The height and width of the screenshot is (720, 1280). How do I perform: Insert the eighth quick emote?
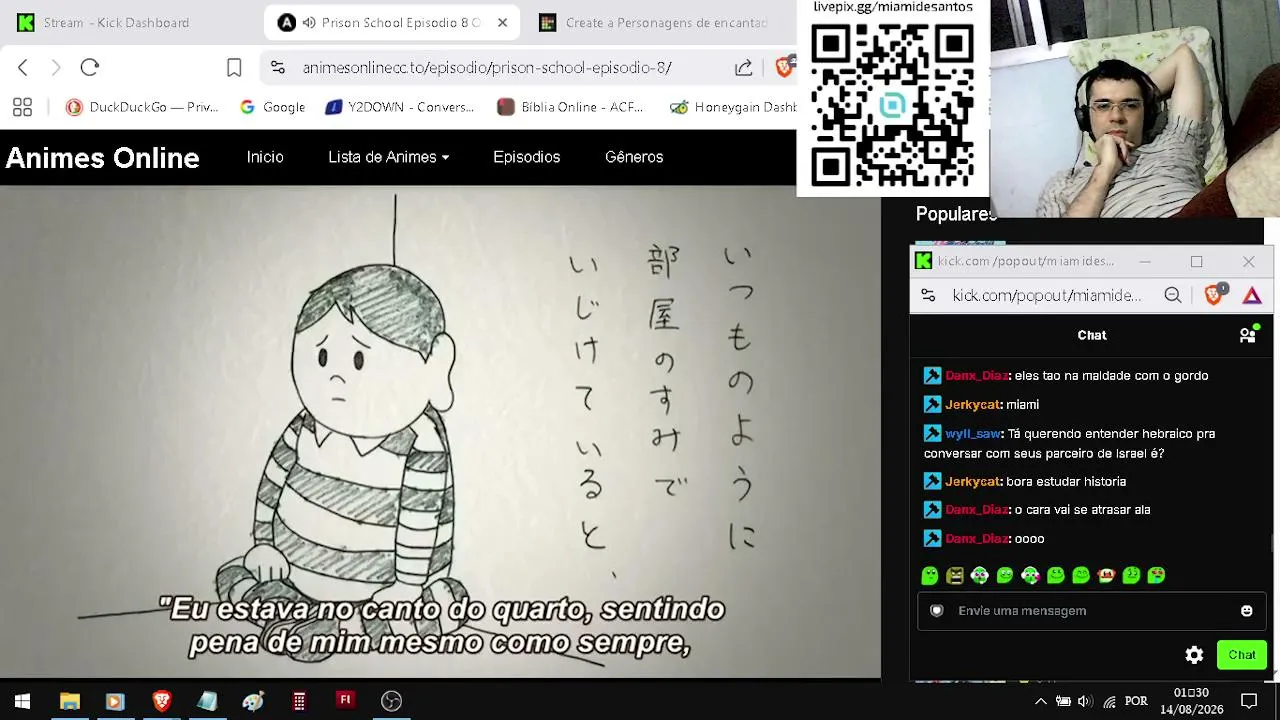1106,575
